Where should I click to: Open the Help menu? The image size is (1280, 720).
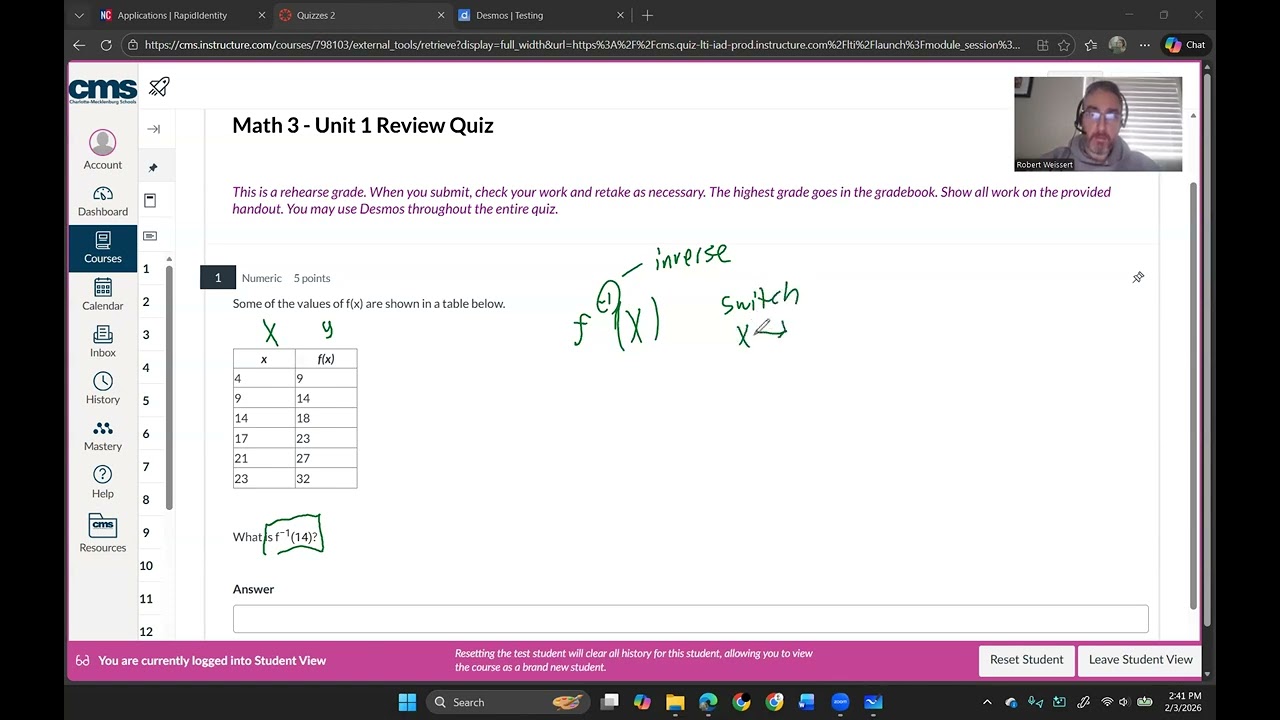tap(102, 482)
